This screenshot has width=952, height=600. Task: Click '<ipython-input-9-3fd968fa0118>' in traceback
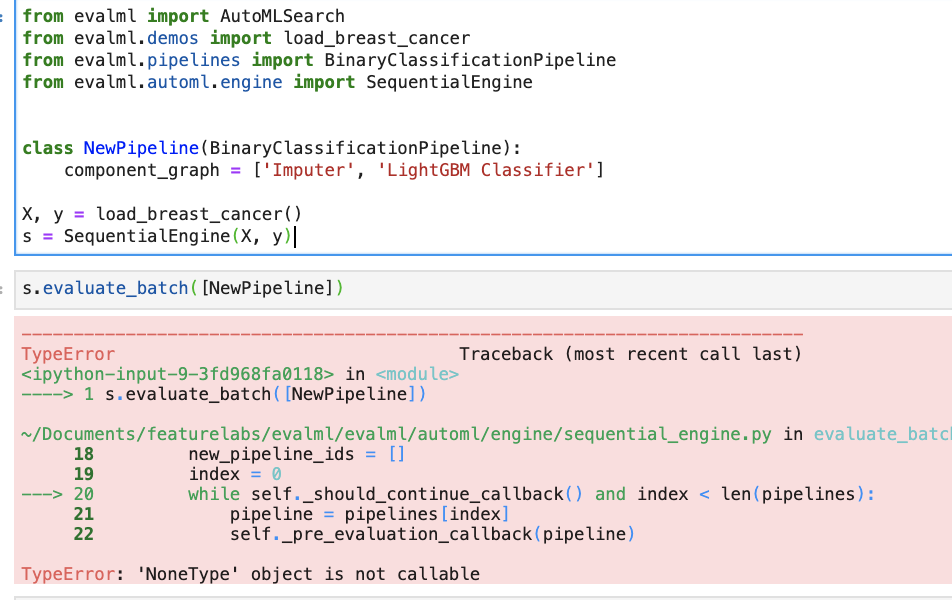tap(177, 374)
